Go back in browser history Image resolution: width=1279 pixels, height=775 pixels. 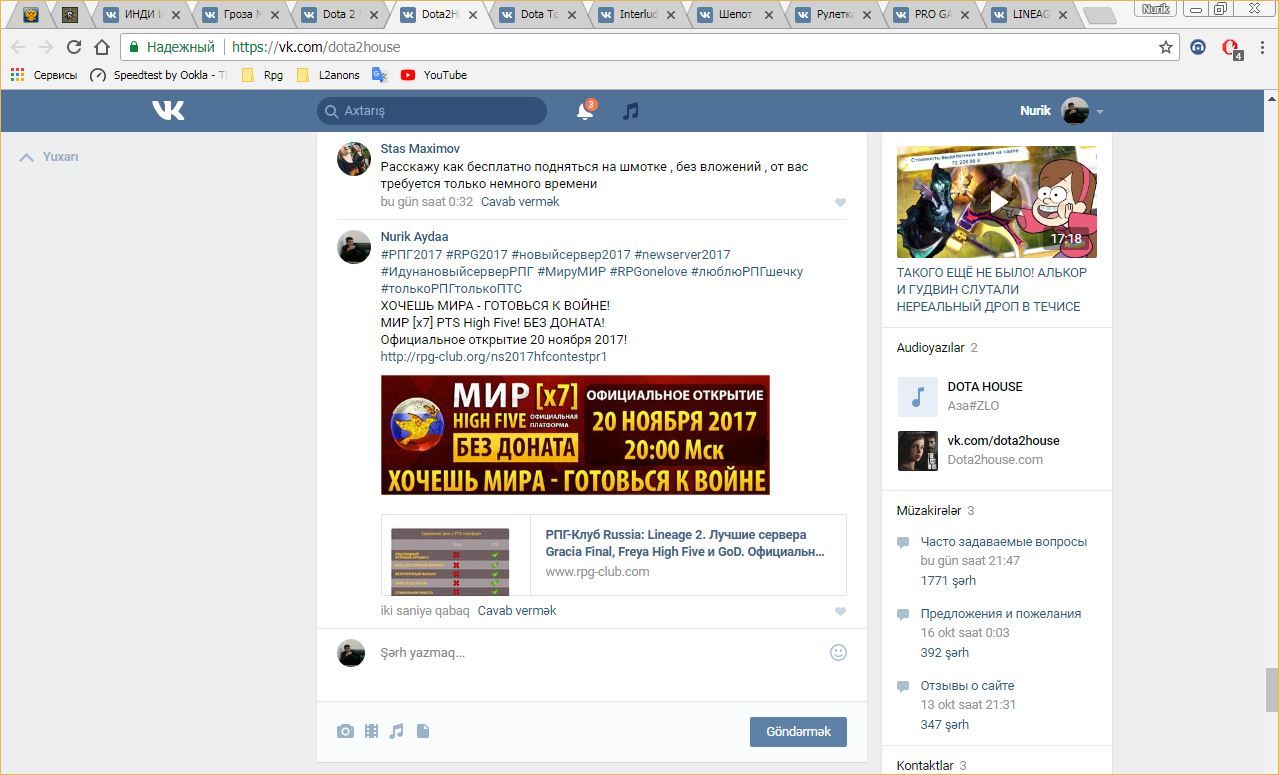tap(18, 47)
